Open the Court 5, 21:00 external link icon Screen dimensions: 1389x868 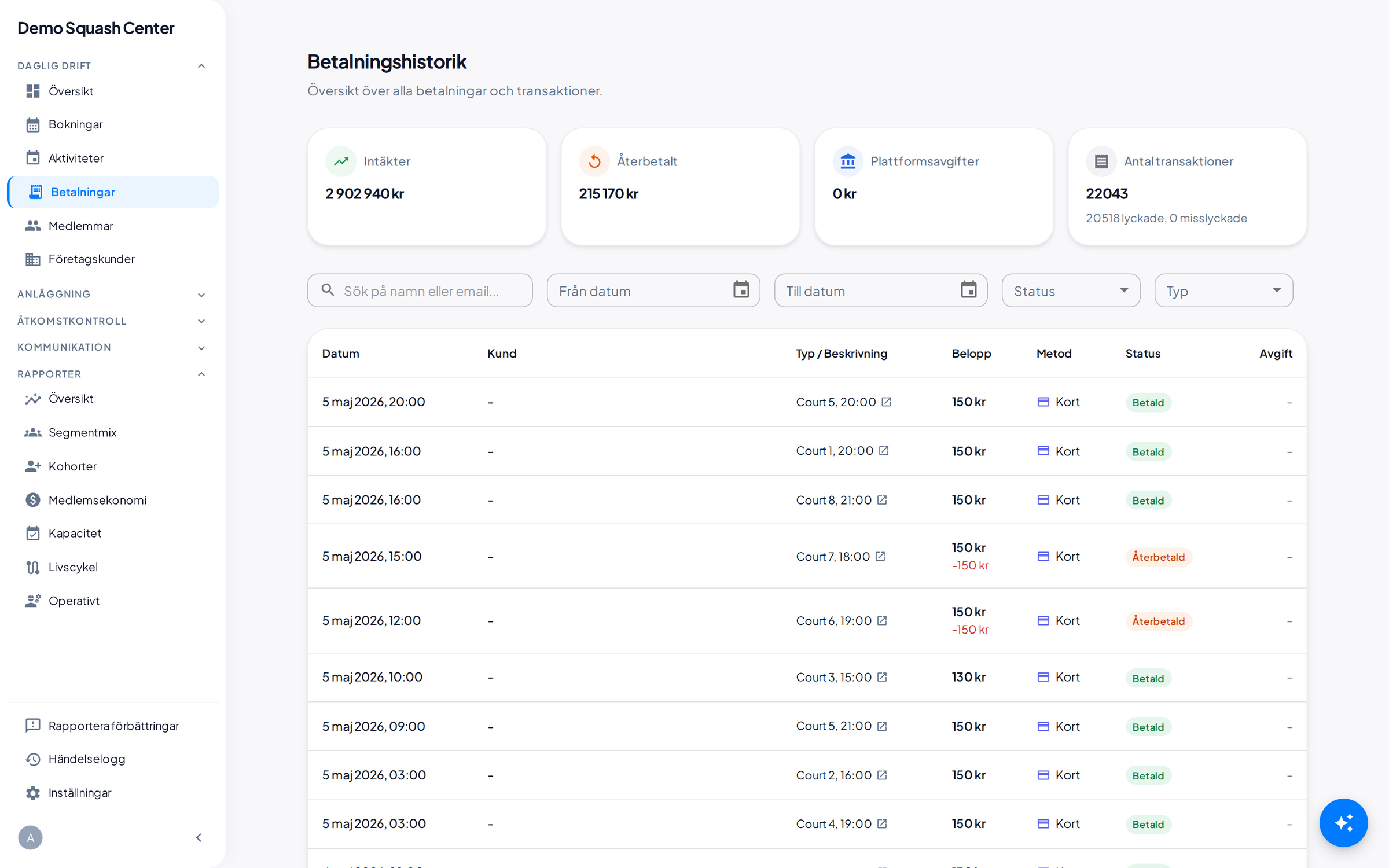tap(882, 726)
